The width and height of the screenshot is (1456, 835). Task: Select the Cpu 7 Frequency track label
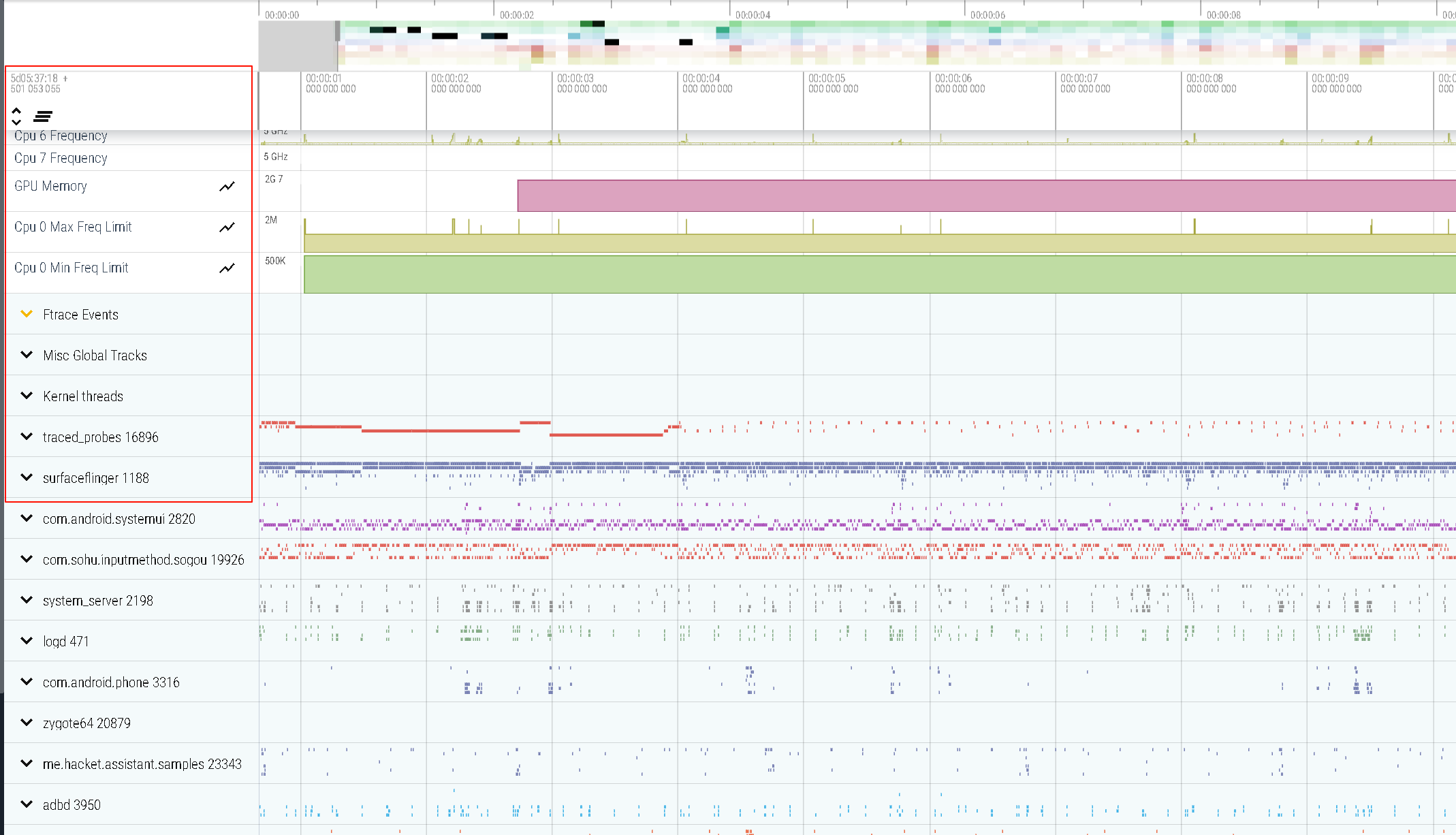tap(61, 158)
